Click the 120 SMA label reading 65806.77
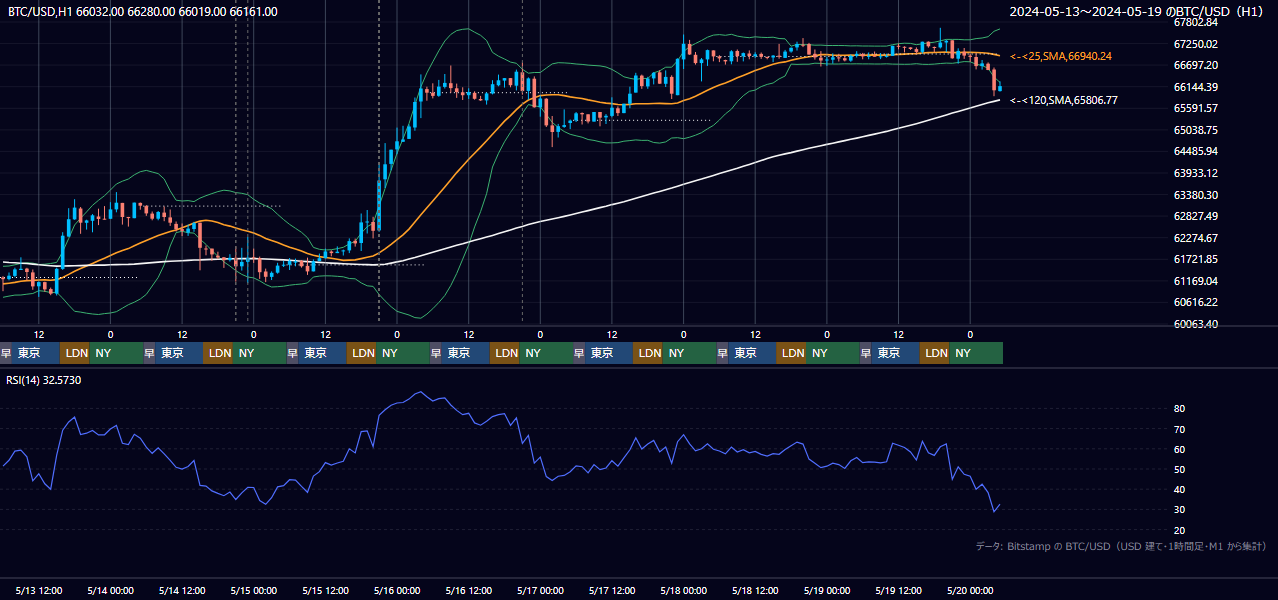This screenshot has height=600, width=1278. pos(1064,100)
